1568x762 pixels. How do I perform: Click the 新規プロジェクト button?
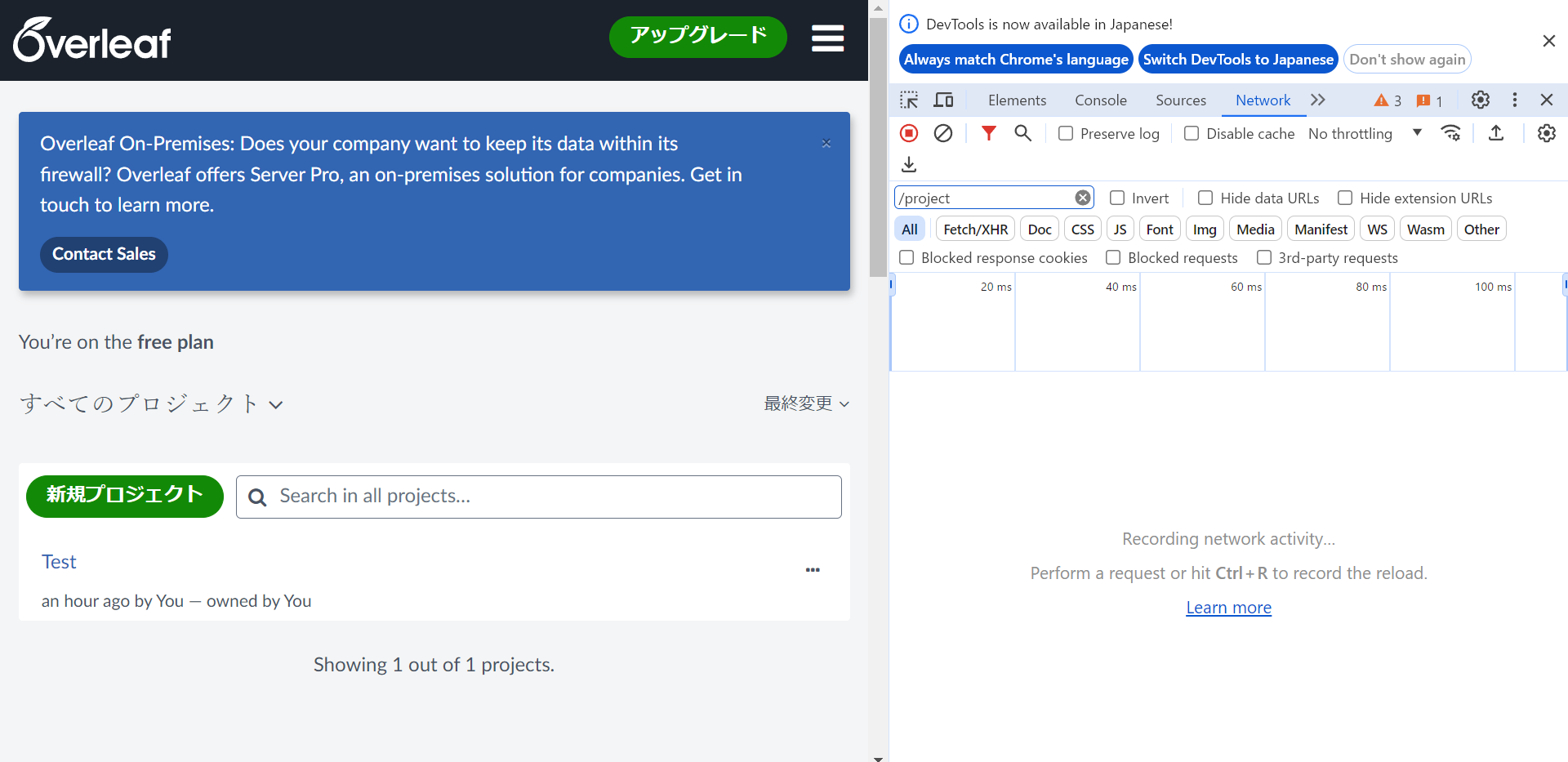pyautogui.click(x=125, y=496)
